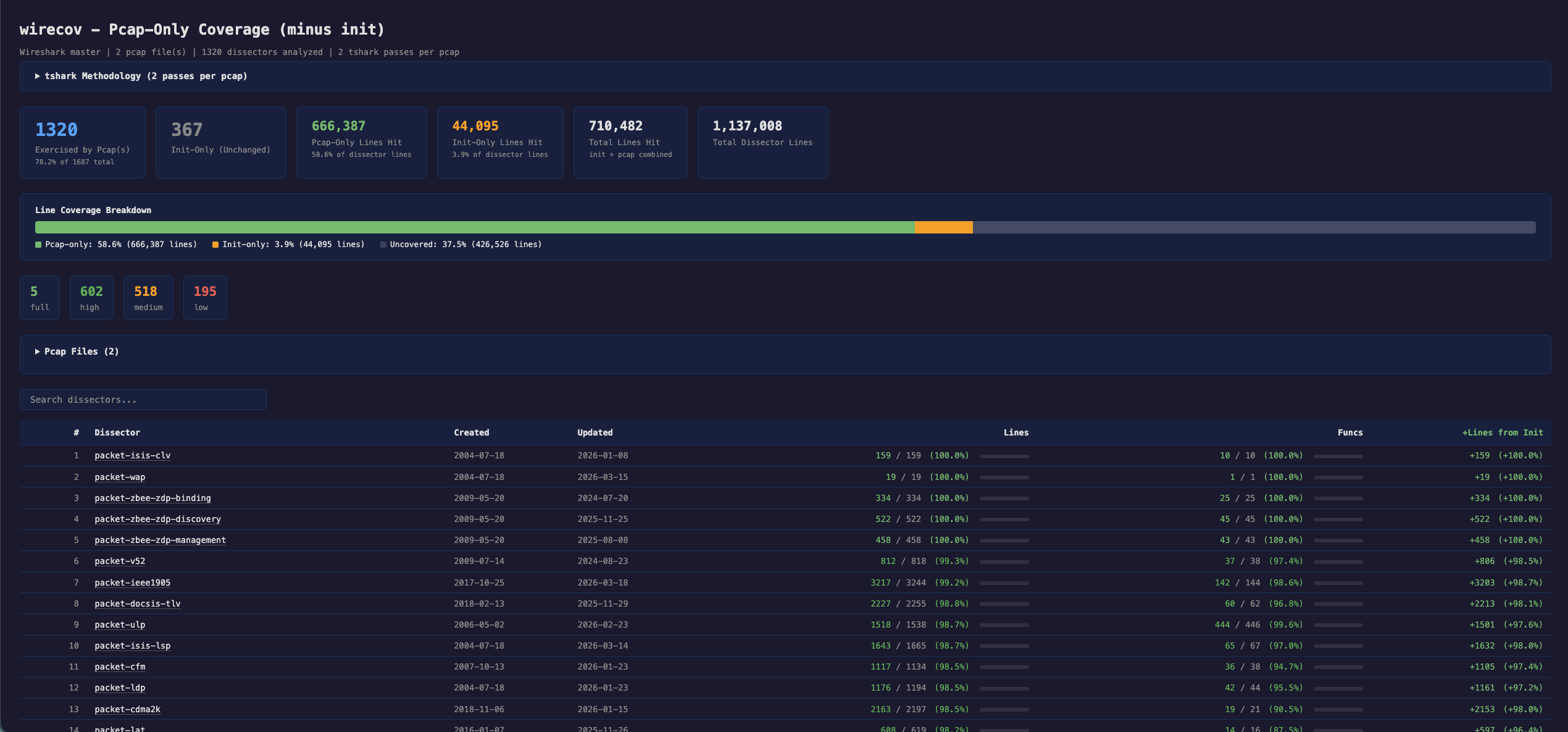The width and height of the screenshot is (1568, 732).
Task: Select the 367 Init-Only (Unchanged) card
Action: [x=221, y=142]
